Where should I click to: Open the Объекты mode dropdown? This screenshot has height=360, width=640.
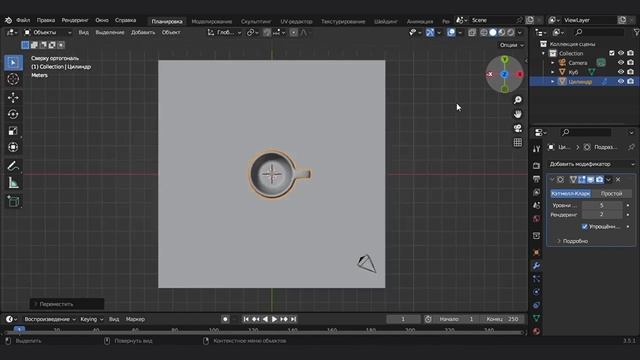click(x=47, y=32)
